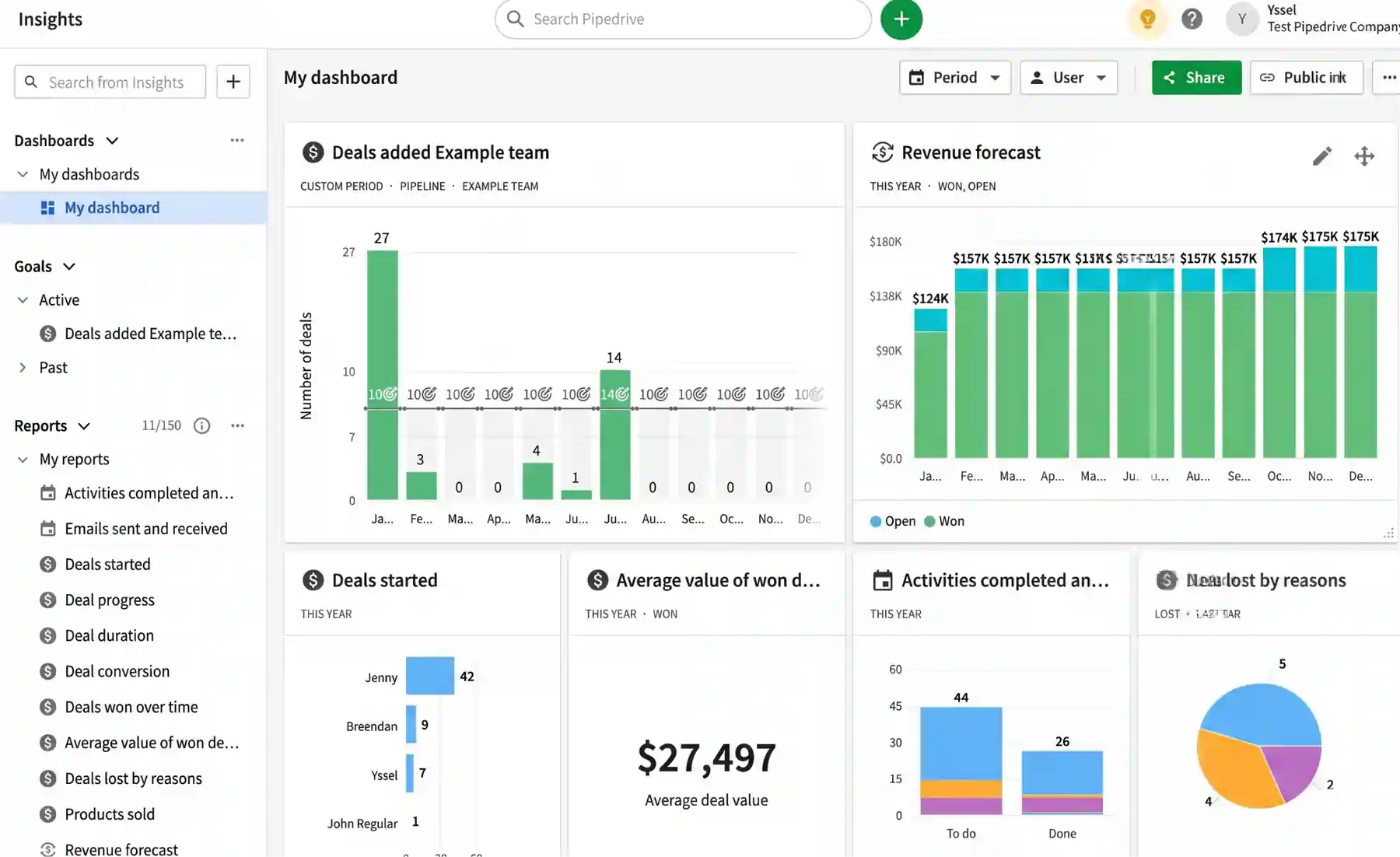
Task: Click the green Share button
Action: click(x=1196, y=77)
